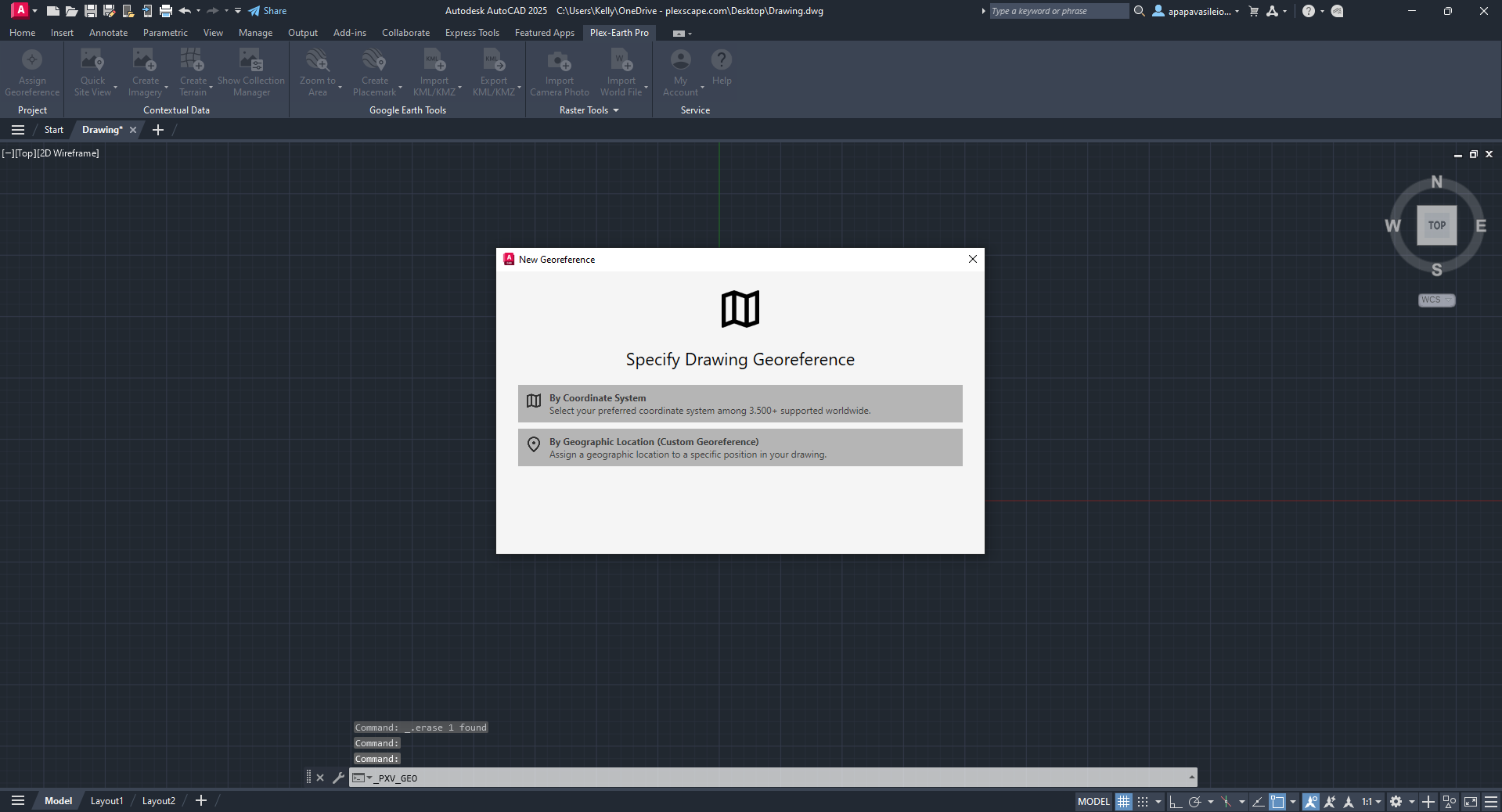The width and height of the screenshot is (1502, 812).
Task: Click the Redo arrow
Action: pos(212,11)
